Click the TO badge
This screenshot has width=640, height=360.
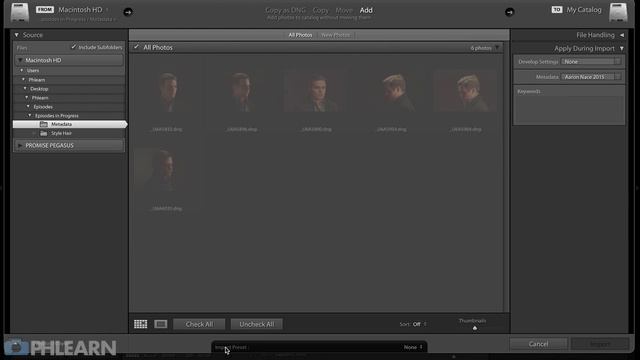coord(557,10)
